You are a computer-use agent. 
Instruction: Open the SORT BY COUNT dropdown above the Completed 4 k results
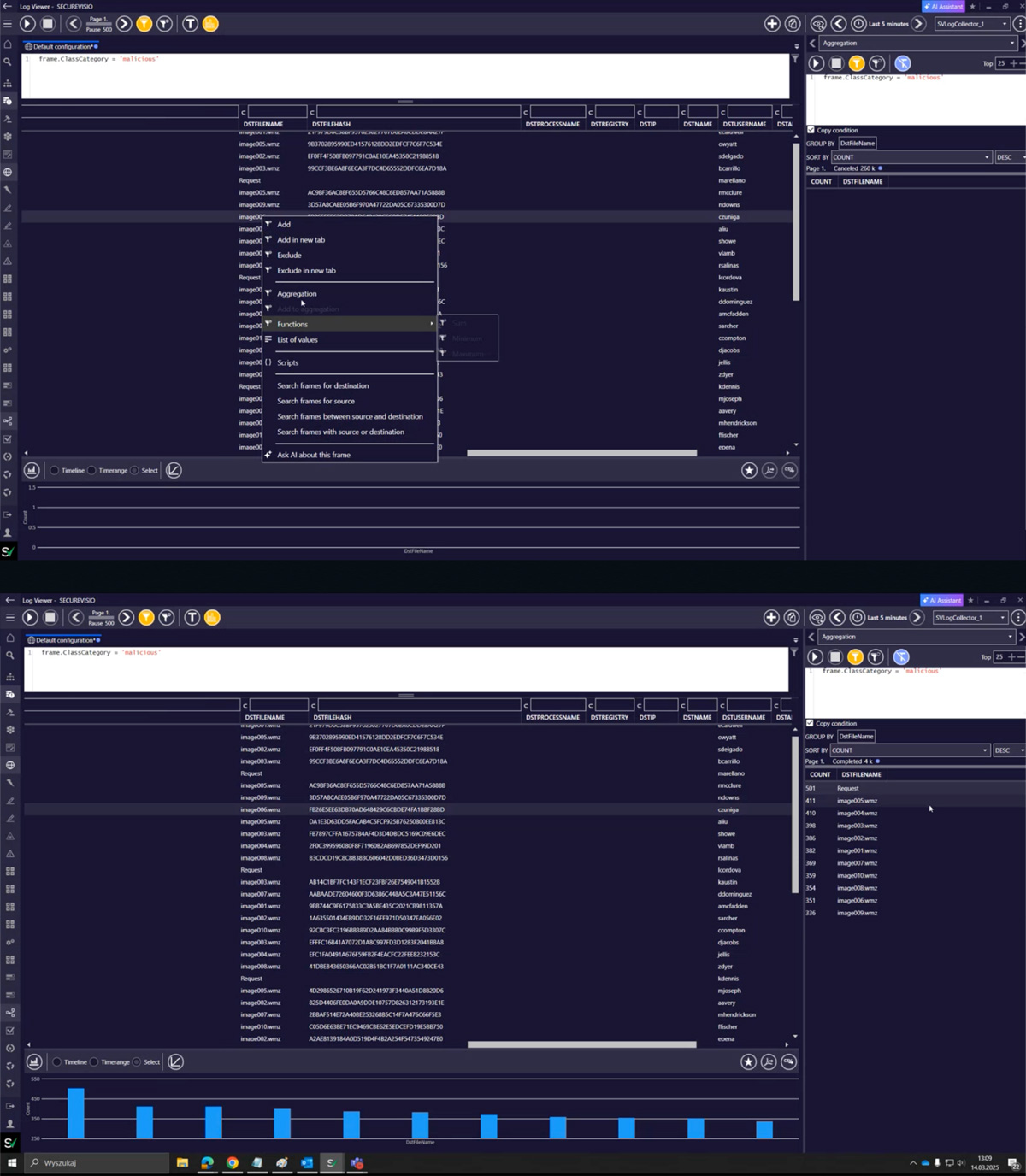910,750
